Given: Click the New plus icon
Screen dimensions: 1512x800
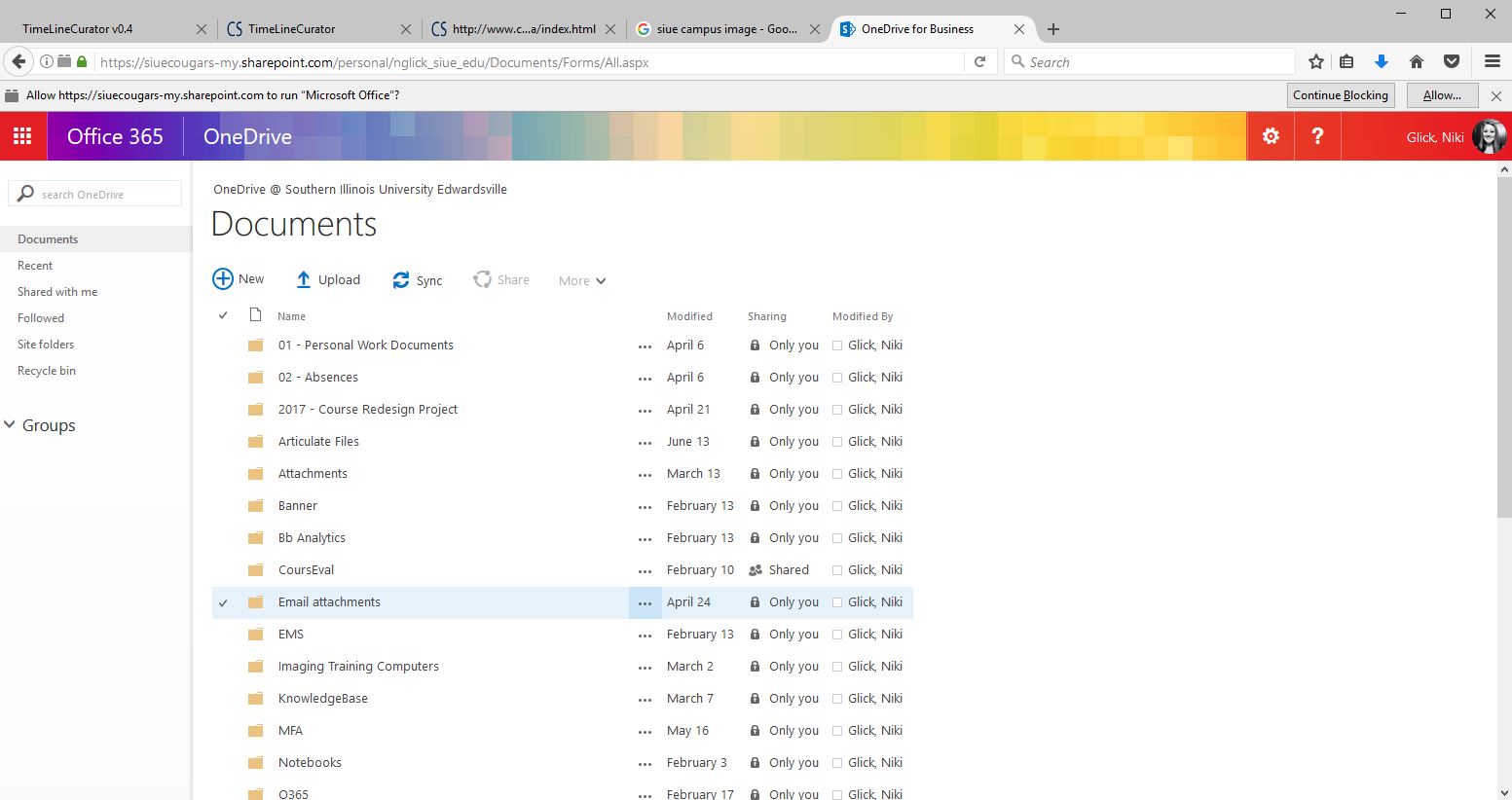Looking at the screenshot, I should click(x=223, y=279).
